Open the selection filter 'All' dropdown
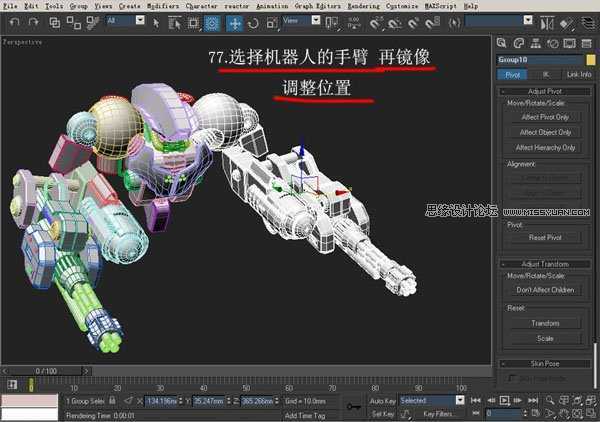This screenshot has height=422, width=600. click(140, 20)
